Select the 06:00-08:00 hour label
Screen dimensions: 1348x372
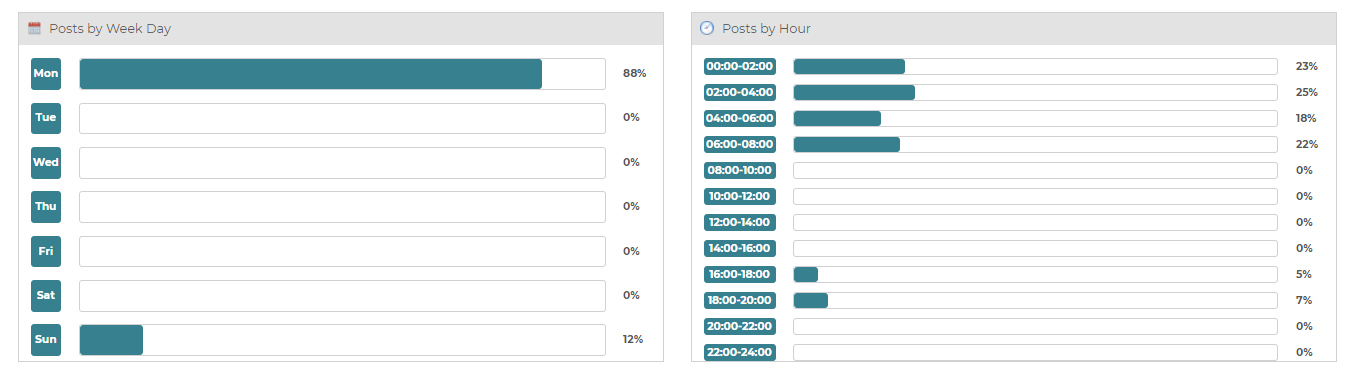click(x=740, y=144)
